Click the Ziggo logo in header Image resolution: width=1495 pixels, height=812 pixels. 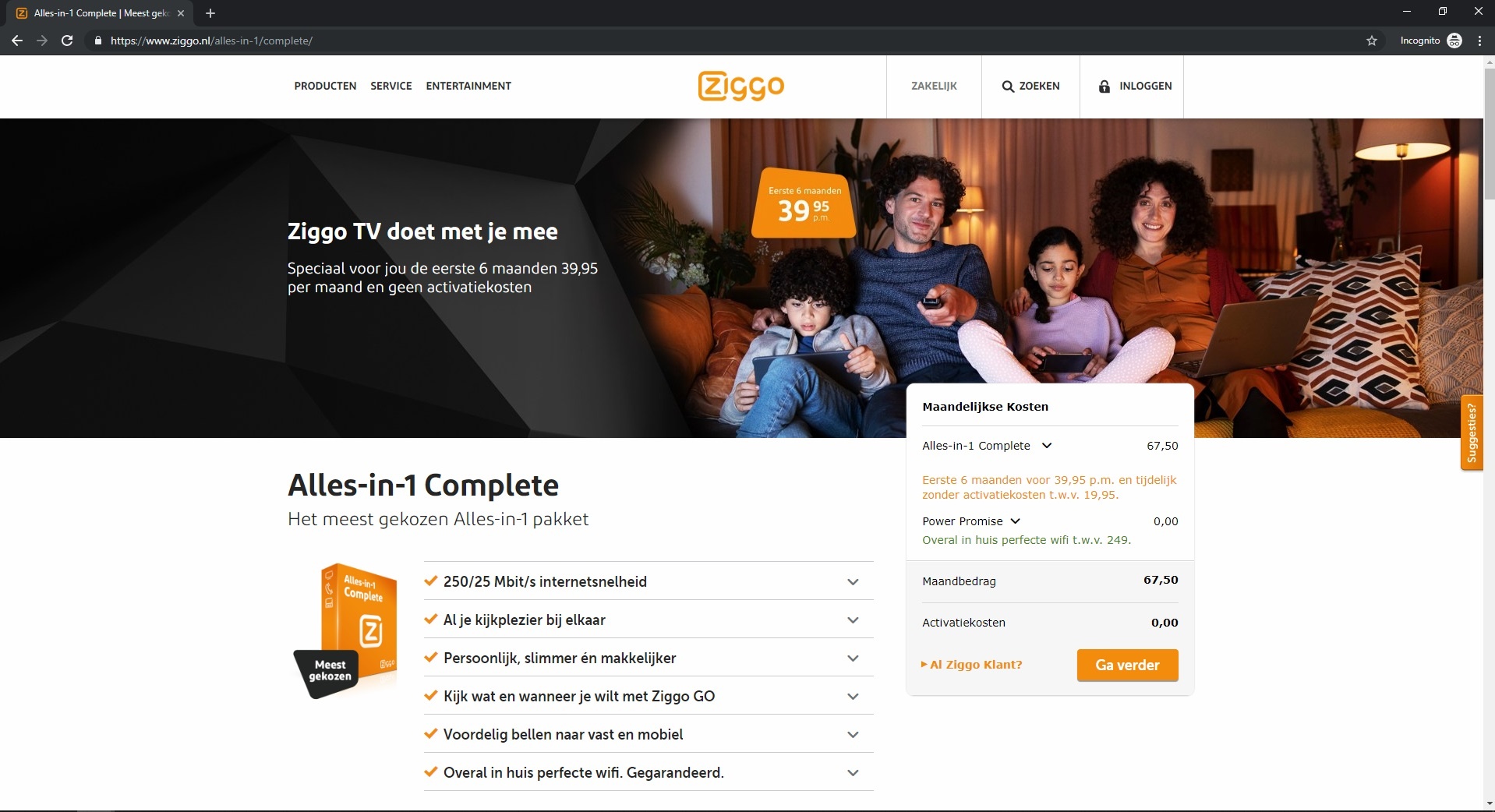point(740,86)
